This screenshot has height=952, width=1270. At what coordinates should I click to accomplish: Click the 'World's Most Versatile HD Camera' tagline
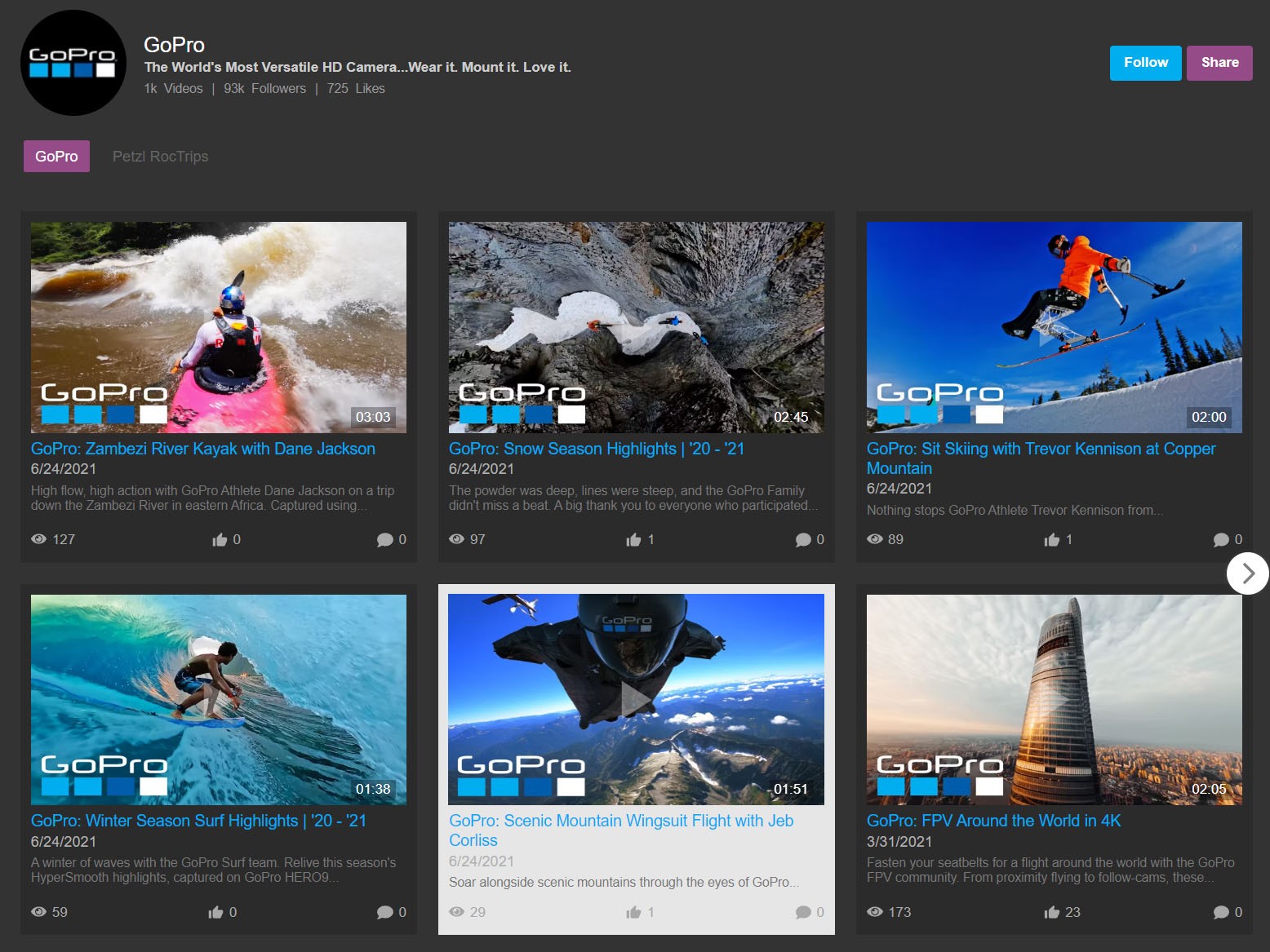pos(357,67)
